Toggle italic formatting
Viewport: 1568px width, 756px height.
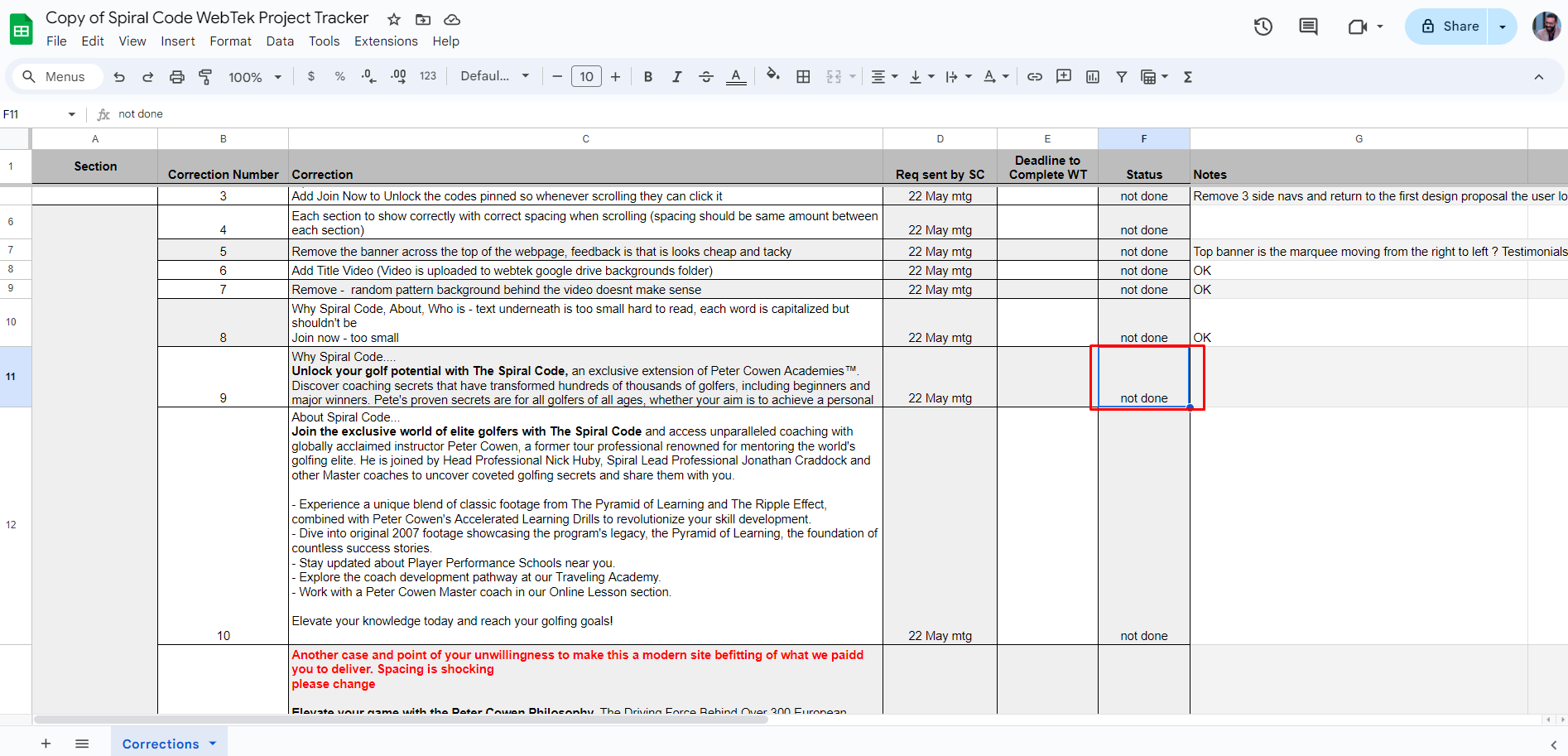tap(676, 77)
